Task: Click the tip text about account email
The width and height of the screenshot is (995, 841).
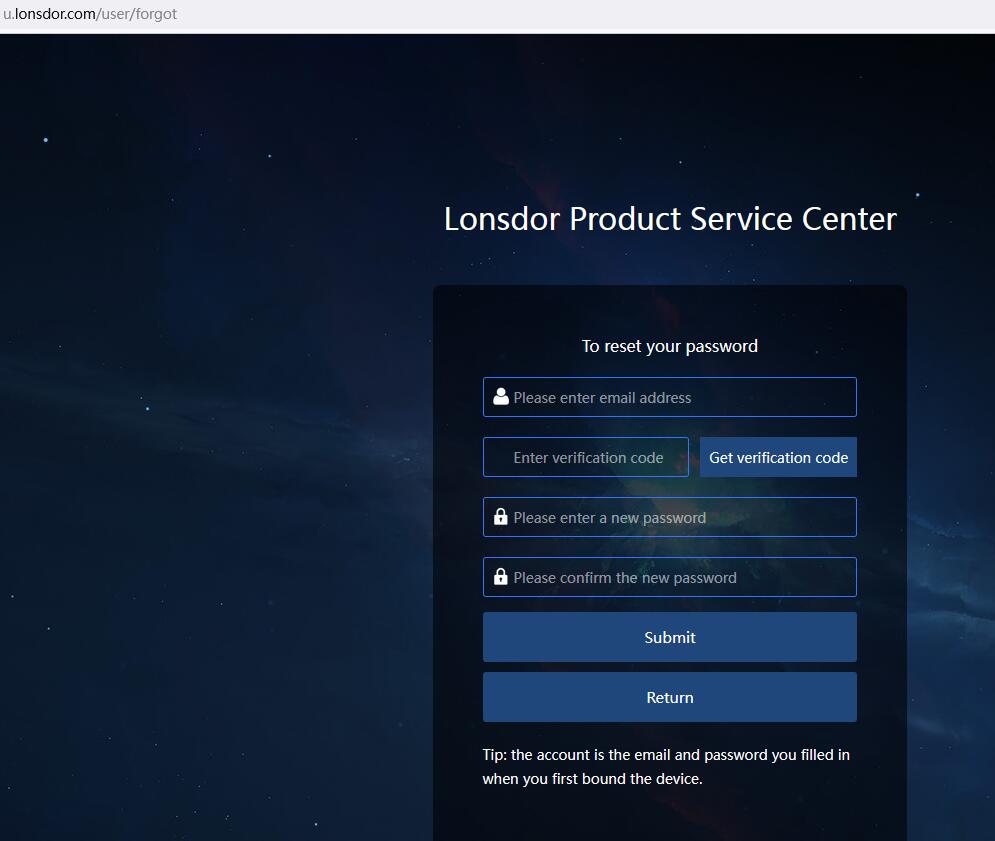Action: [666, 767]
